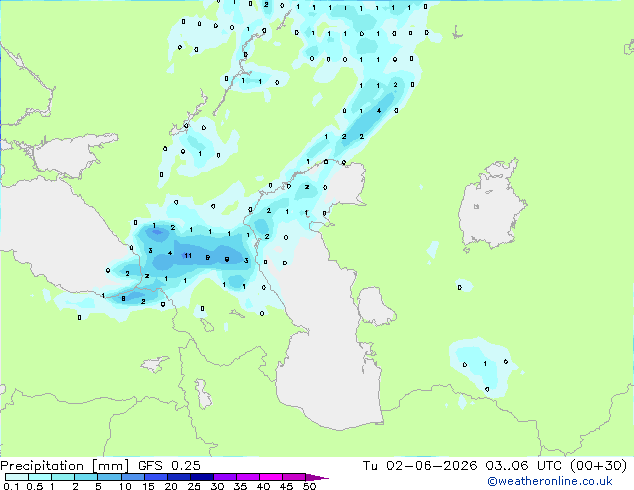The image size is (634, 490).
Task: Pick the 10–15 mm legend color swatch
Action: 132,477
